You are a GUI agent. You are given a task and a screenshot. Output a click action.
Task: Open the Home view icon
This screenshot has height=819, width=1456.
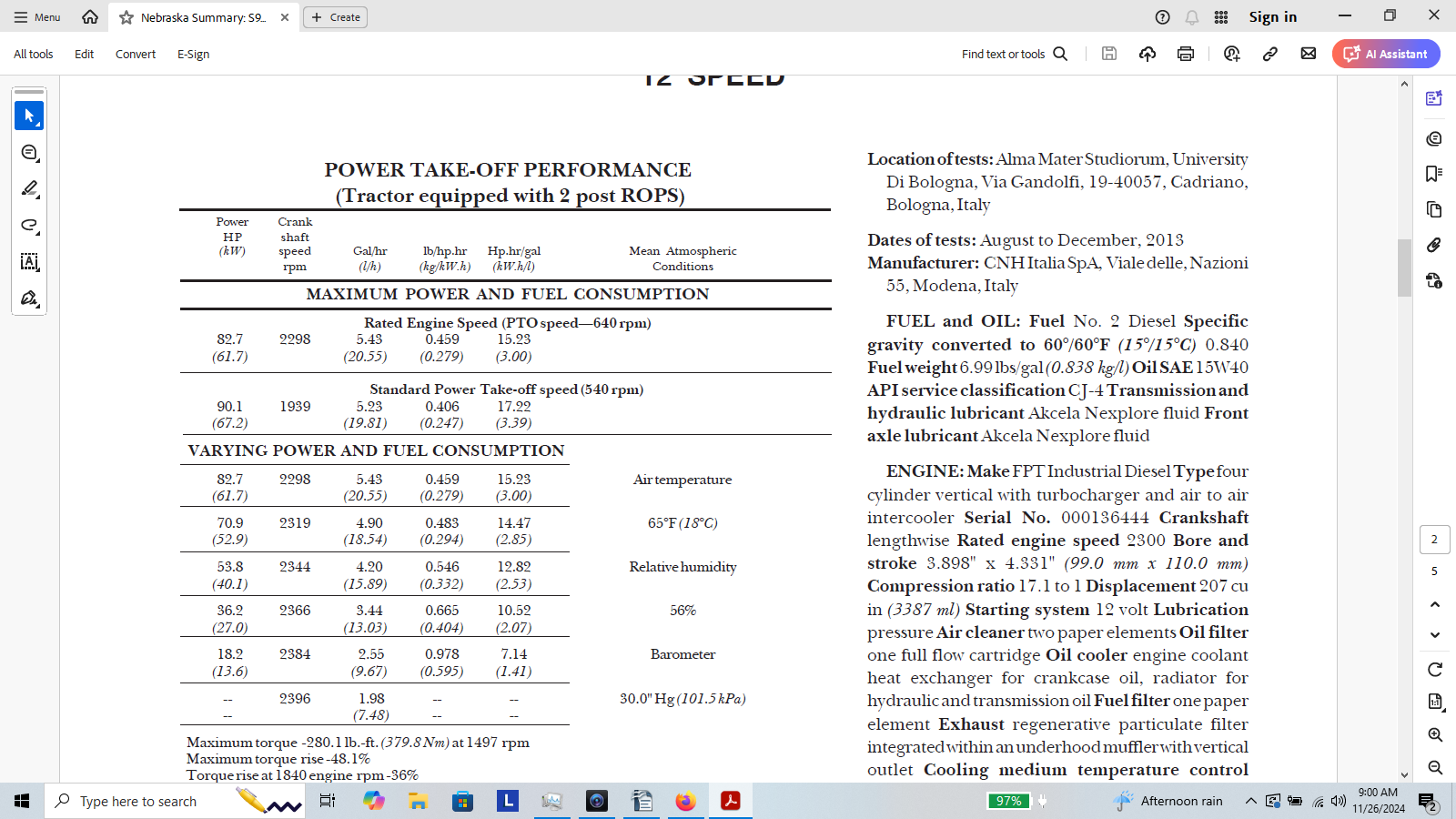90,16
